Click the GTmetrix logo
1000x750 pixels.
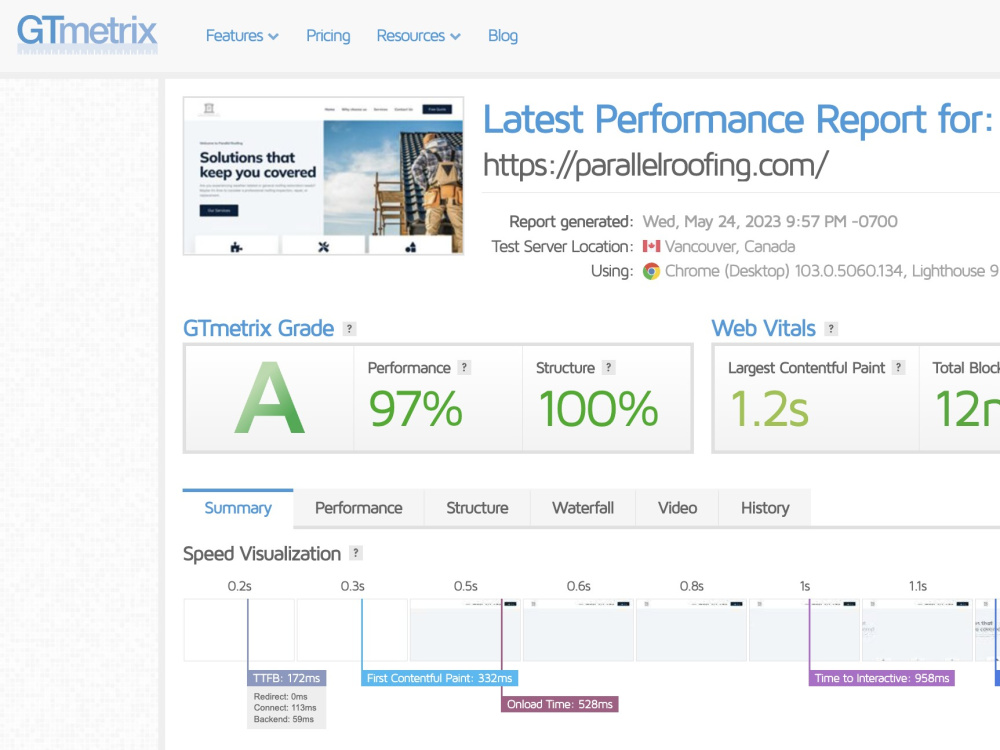coord(87,34)
